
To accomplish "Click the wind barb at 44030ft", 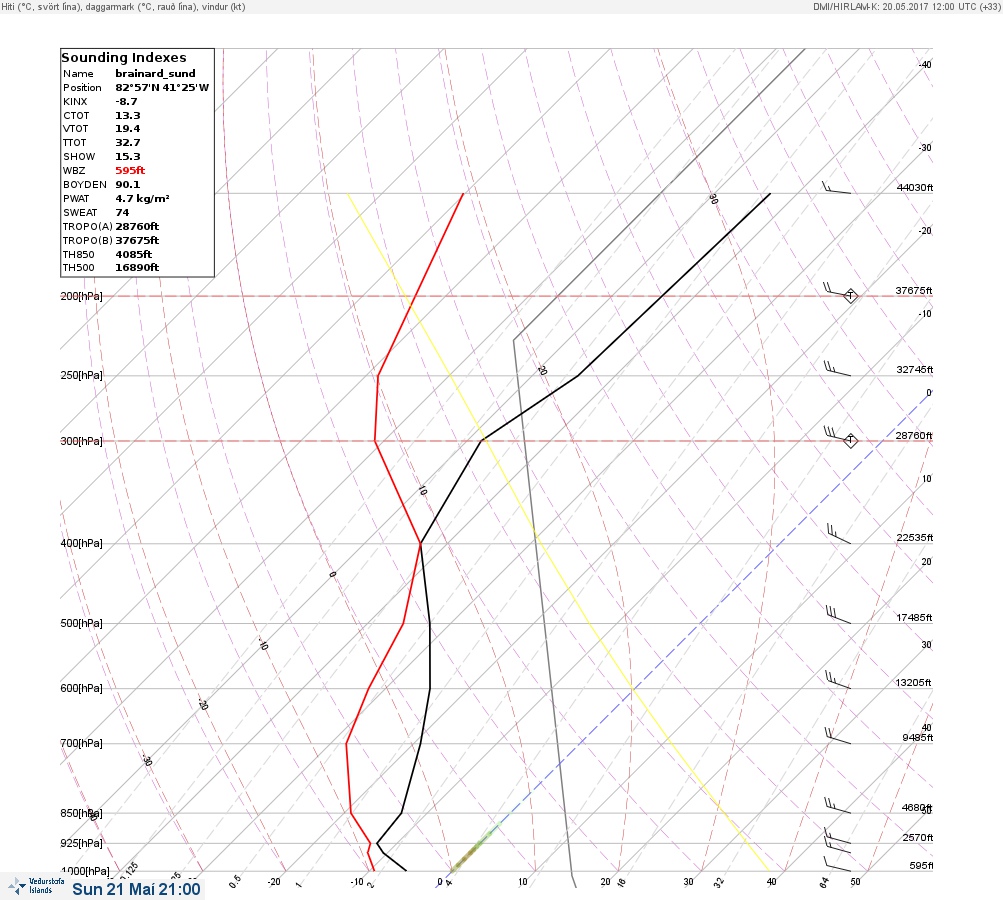I will tap(836, 187).
